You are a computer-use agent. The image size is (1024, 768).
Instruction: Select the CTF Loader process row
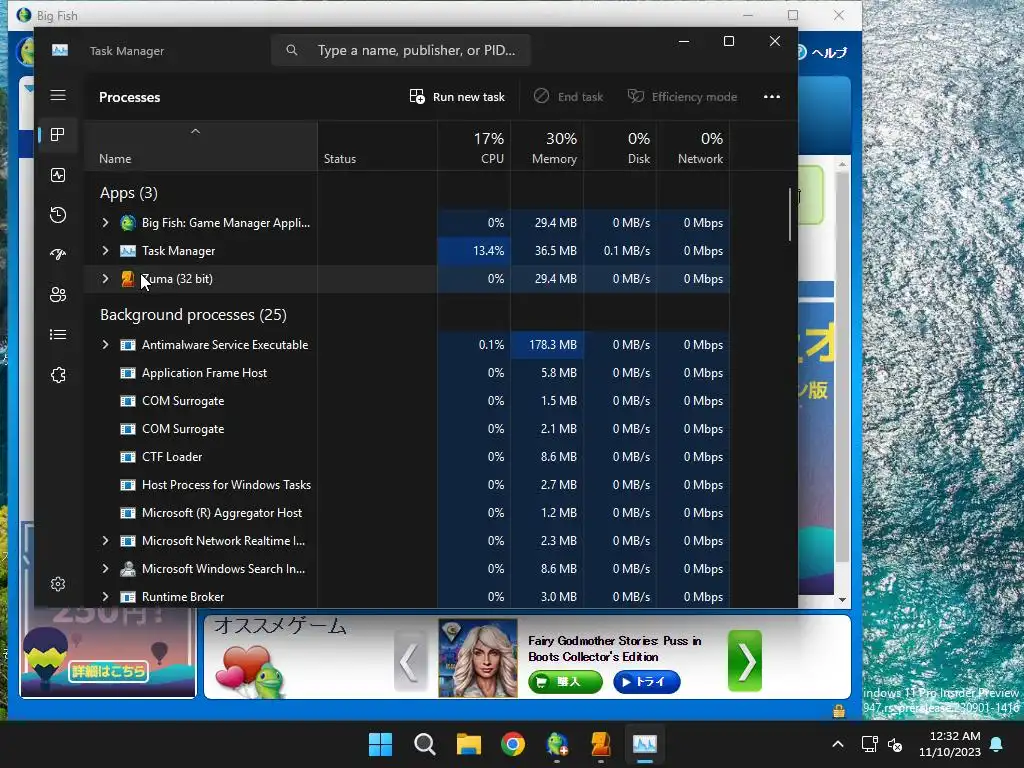[x=406, y=457]
